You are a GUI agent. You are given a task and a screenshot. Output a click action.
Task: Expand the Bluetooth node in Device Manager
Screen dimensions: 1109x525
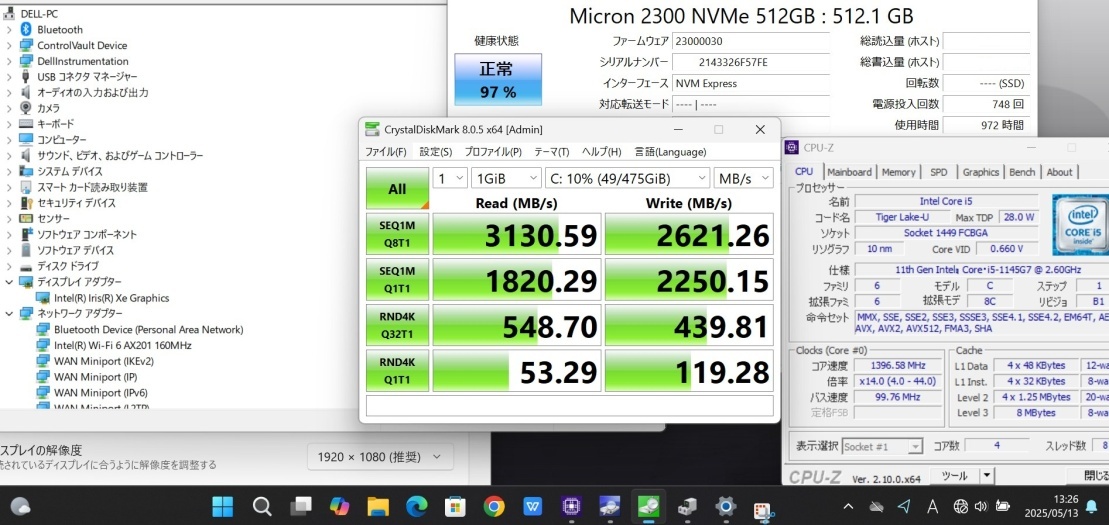coord(8,29)
